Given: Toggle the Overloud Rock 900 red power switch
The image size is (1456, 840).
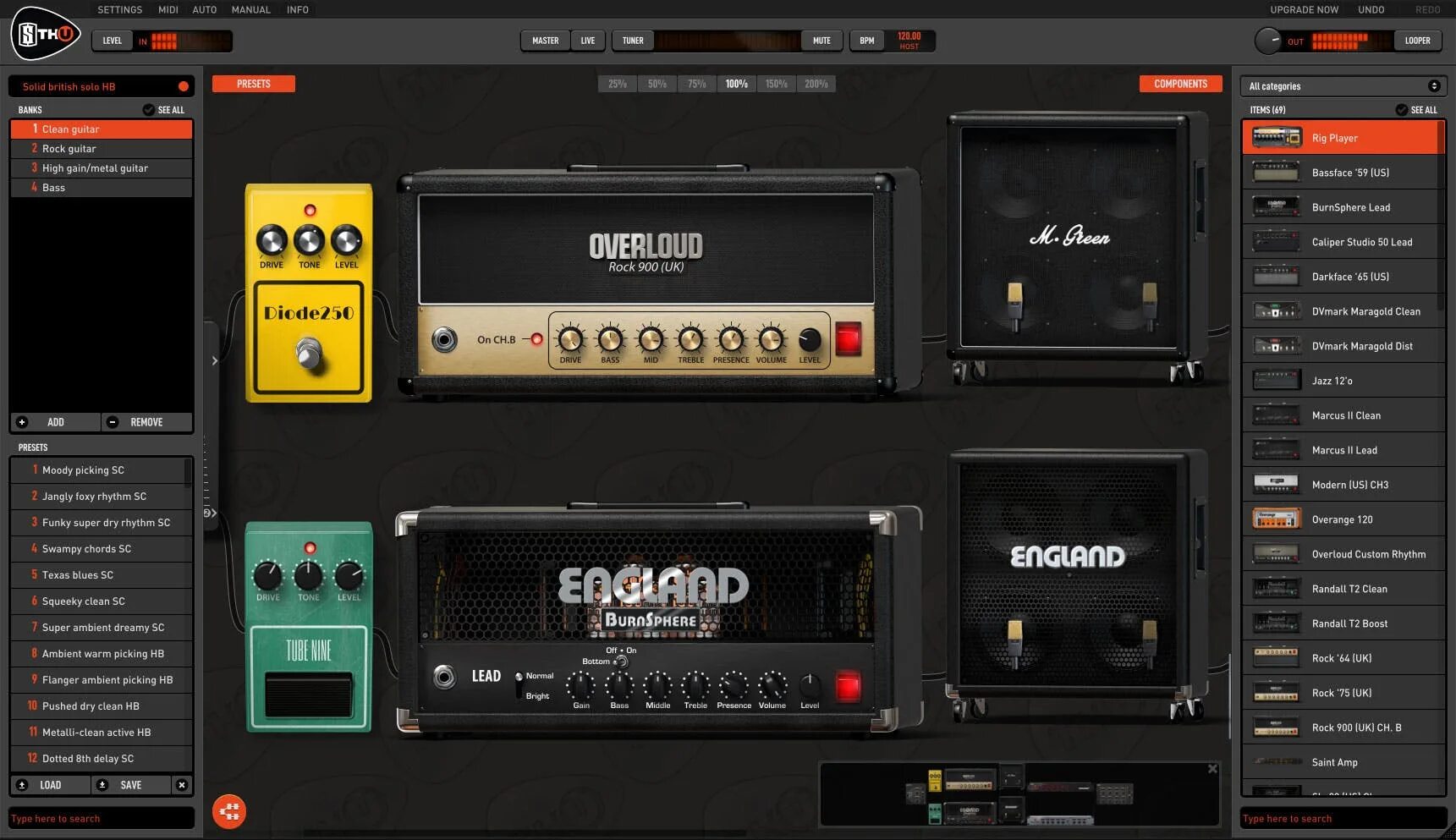Looking at the screenshot, I should pyautogui.click(x=848, y=339).
